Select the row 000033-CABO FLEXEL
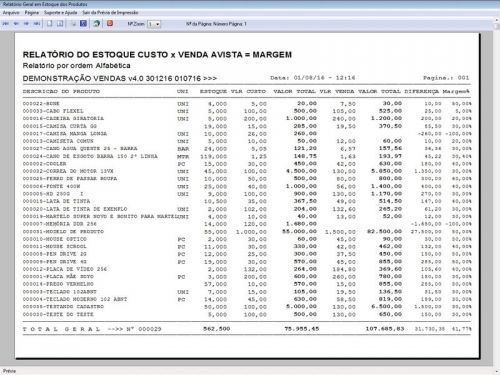This screenshot has width=500, height=375. tap(247, 111)
